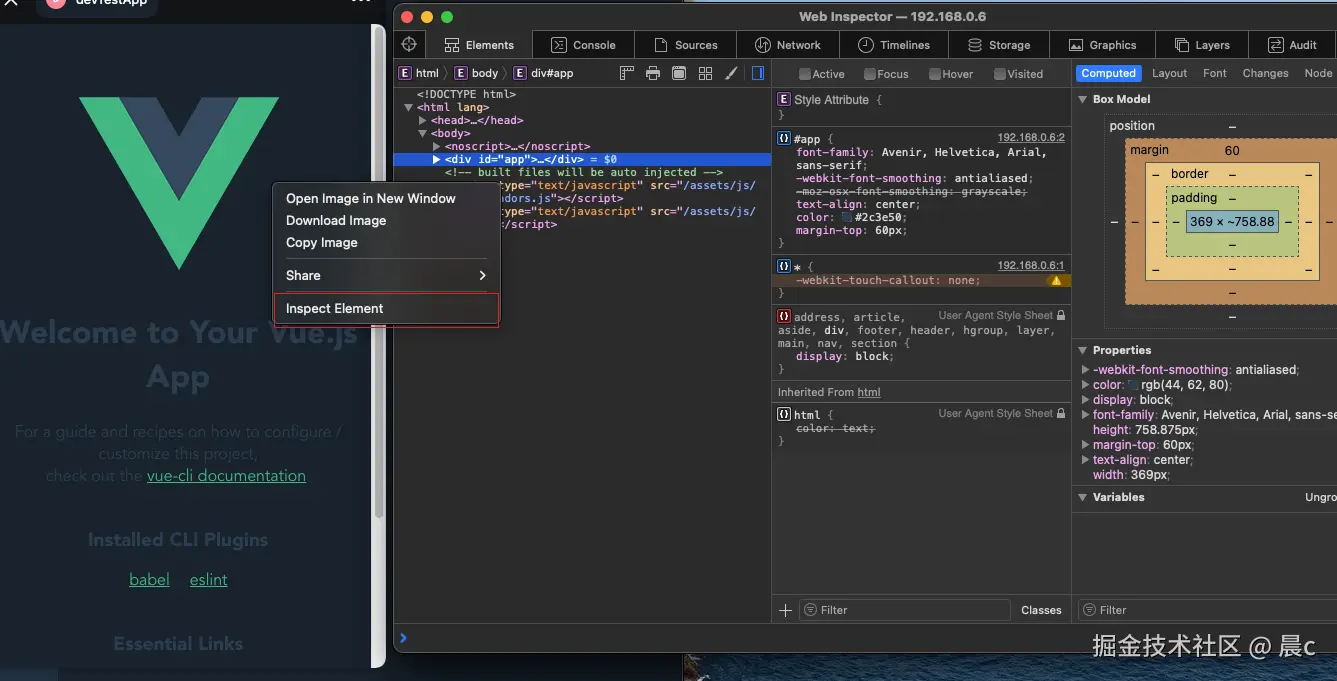Click the Sources tab document icon
Viewport: 1337px width, 681px height.
coord(660,45)
